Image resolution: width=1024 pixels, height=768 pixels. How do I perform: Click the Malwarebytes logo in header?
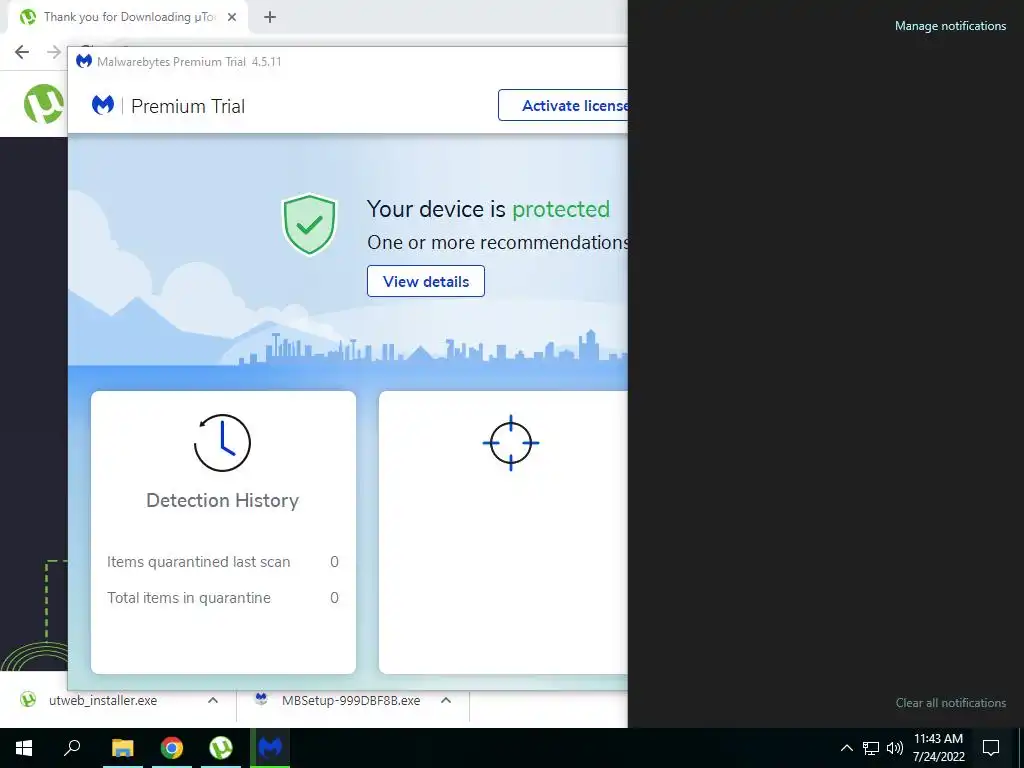point(103,105)
